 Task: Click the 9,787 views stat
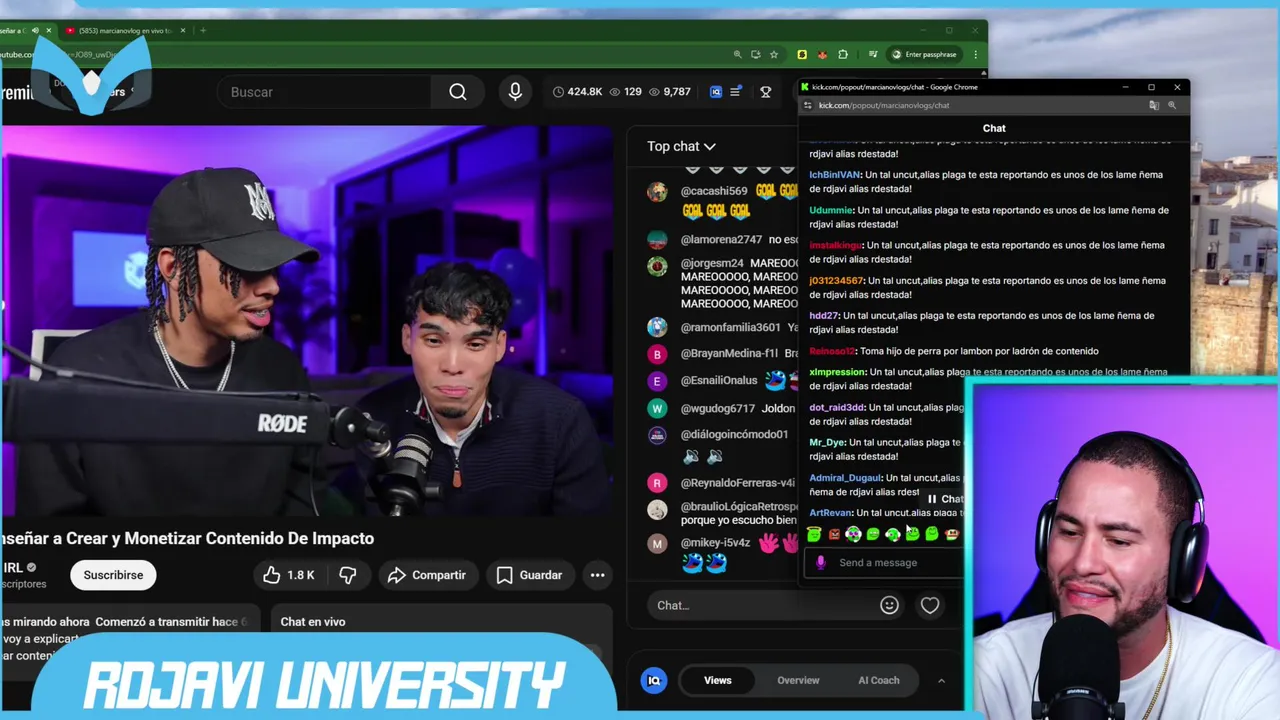click(x=669, y=92)
